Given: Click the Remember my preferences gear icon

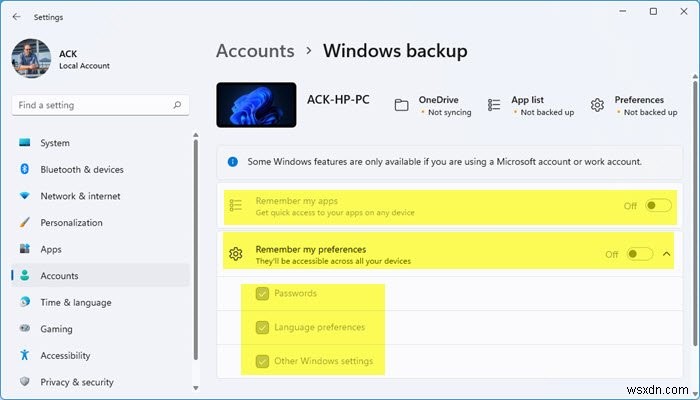Looking at the screenshot, I should (235, 254).
